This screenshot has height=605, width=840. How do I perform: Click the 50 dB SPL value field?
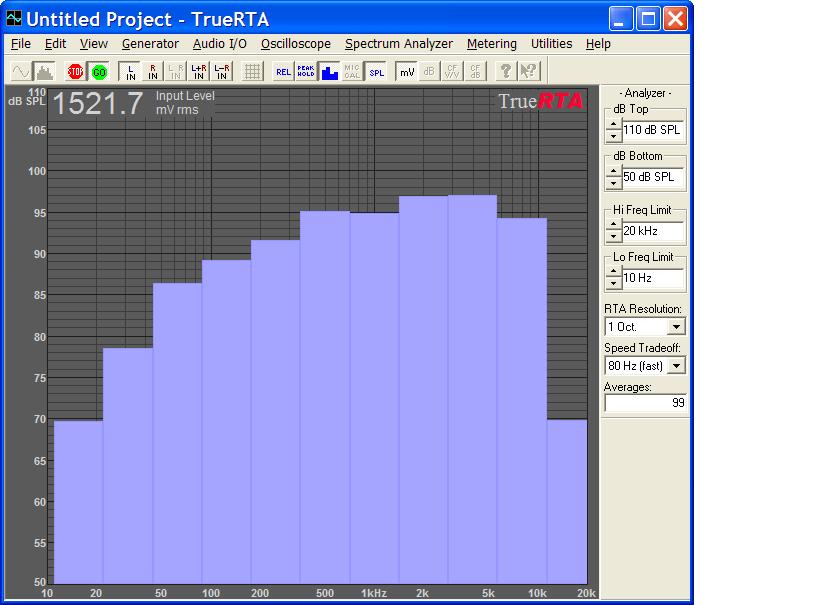(x=652, y=177)
